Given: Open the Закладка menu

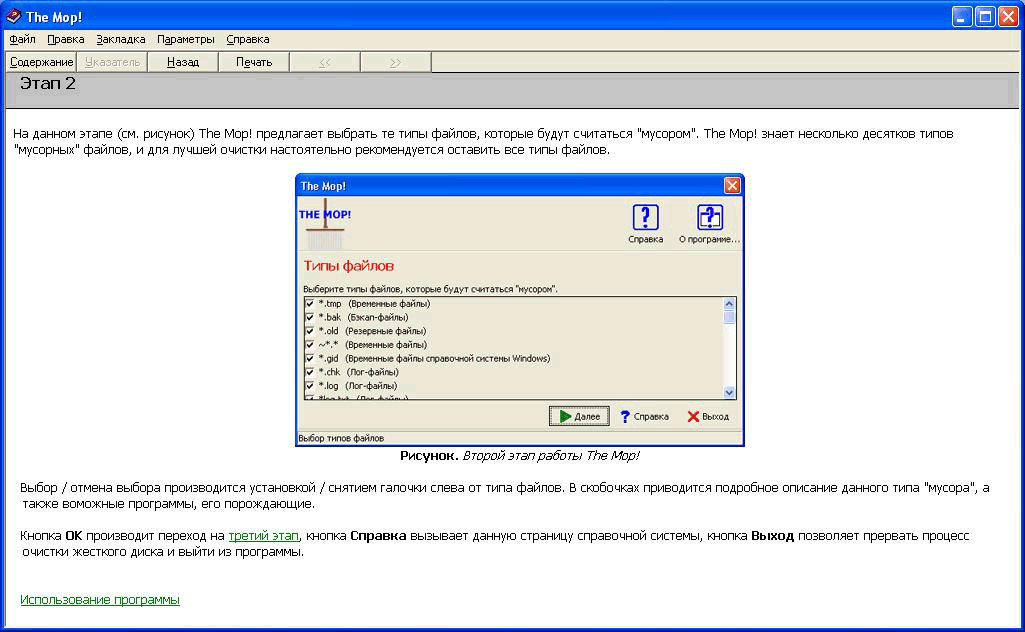Looking at the screenshot, I should click(x=121, y=39).
